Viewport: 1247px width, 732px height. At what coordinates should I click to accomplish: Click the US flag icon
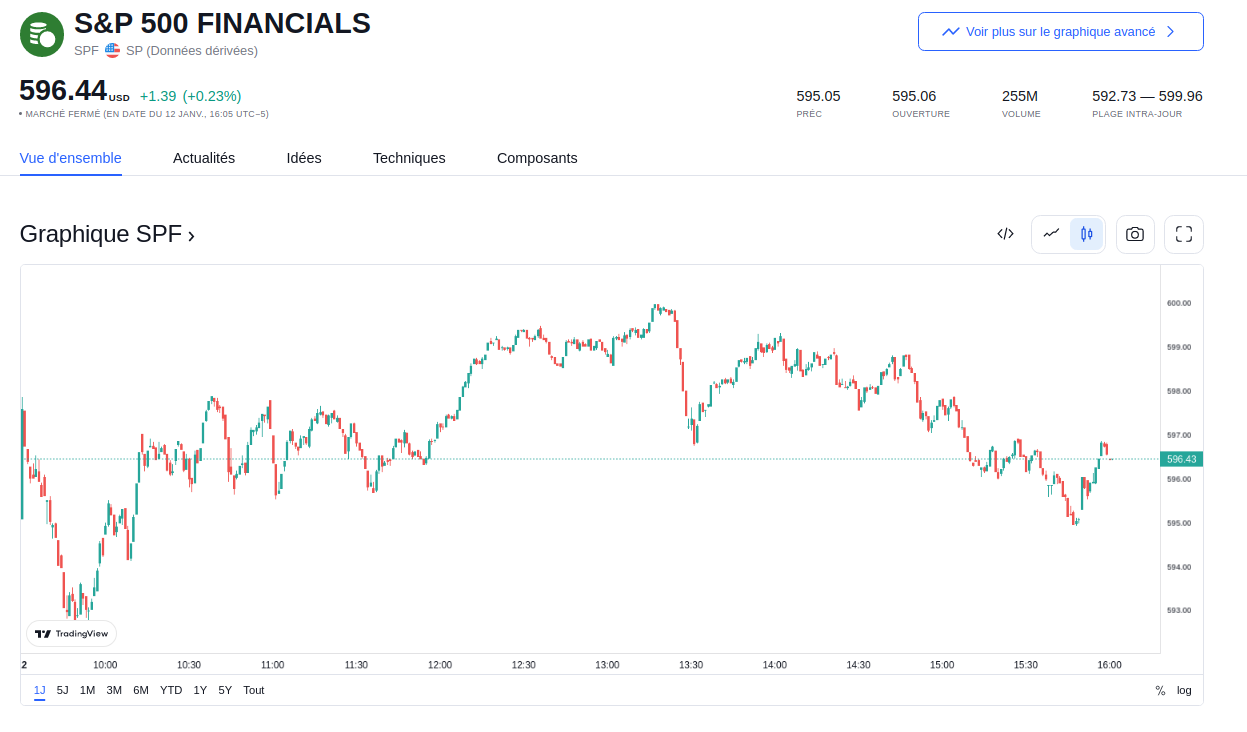pos(112,50)
